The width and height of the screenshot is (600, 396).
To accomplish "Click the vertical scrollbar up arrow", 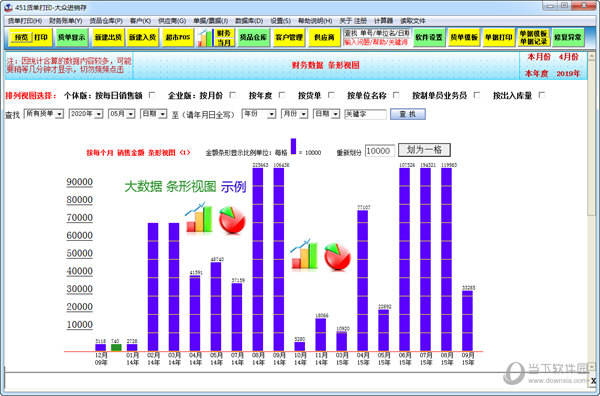I will point(592,56).
